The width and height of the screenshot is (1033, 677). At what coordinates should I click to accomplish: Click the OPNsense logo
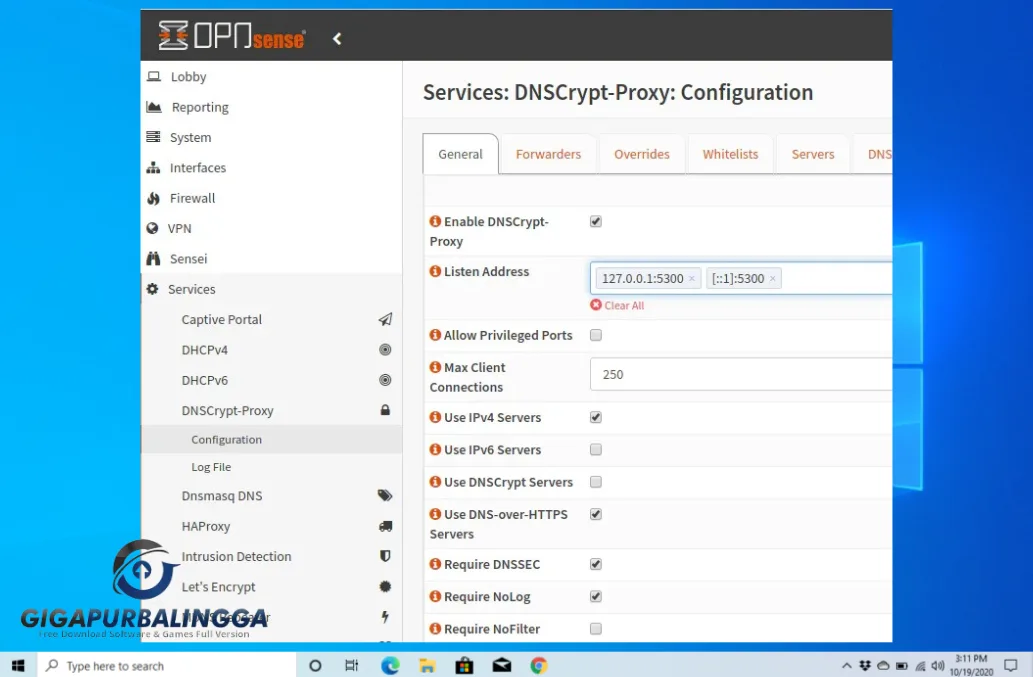(x=231, y=36)
